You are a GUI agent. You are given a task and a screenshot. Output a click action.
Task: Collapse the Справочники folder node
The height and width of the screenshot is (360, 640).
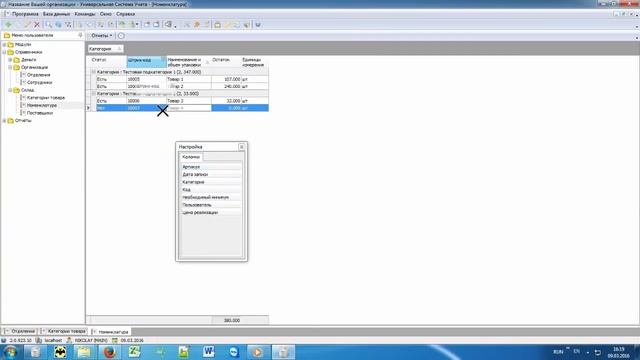tap(4, 52)
